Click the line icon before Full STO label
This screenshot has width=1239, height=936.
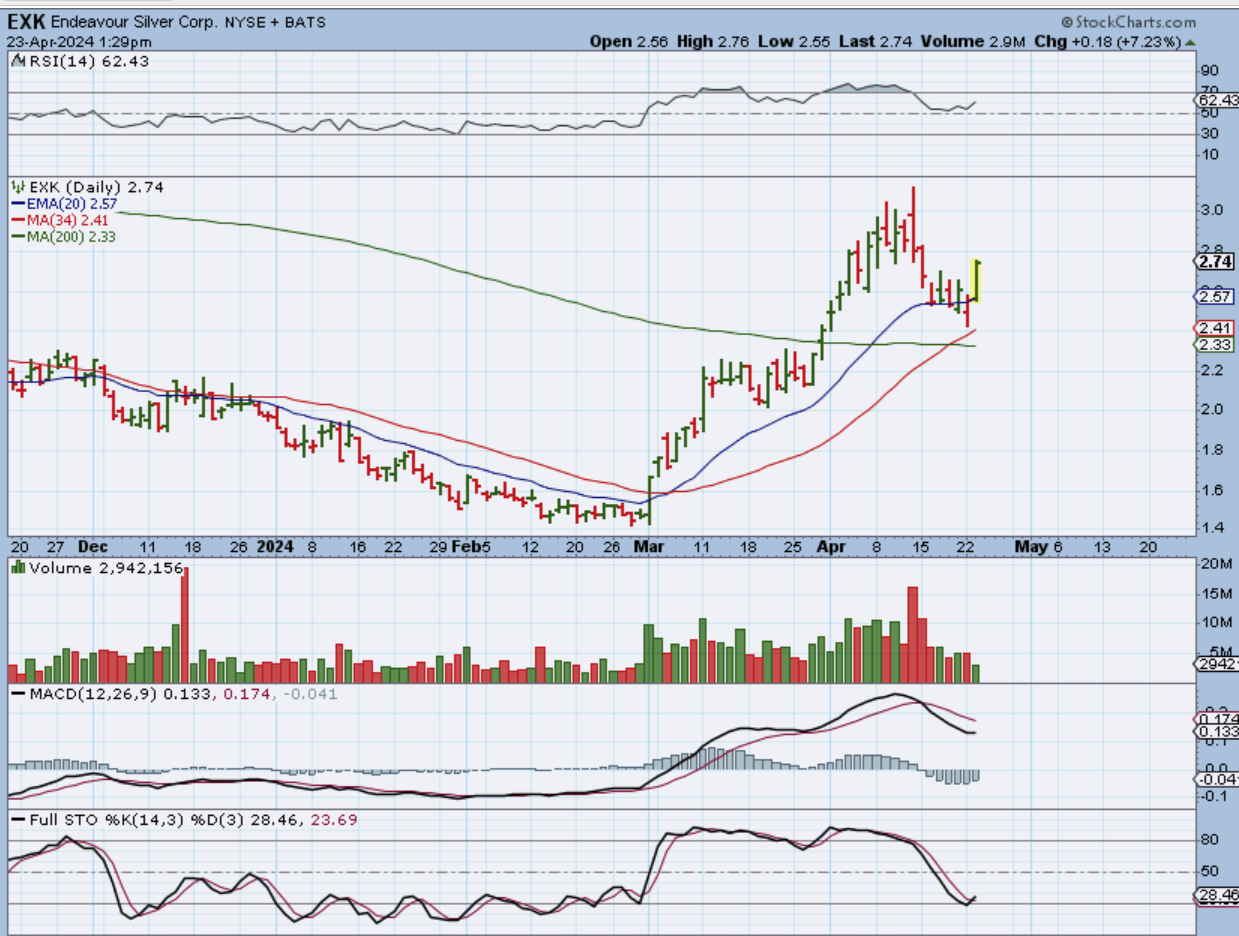click(x=16, y=819)
